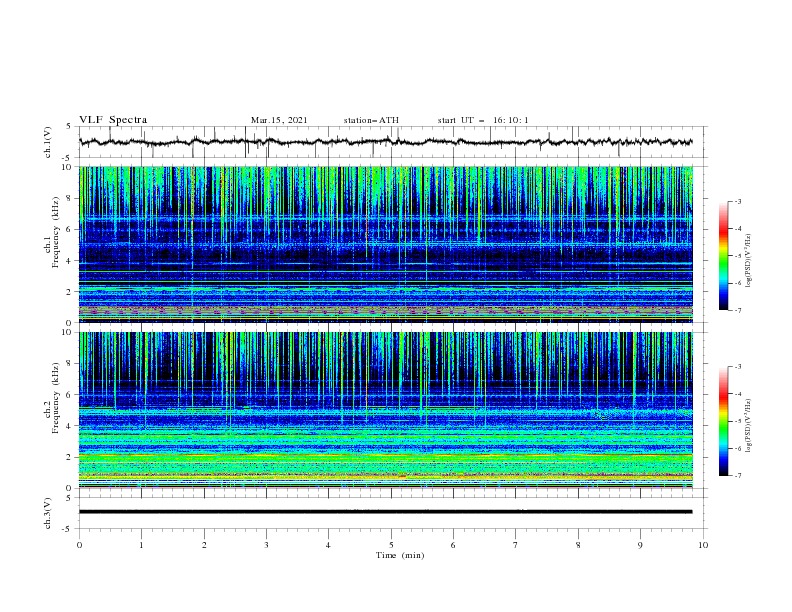
Task: Click the 'ch.2 Frequency (kHz)' axis label
Action: [52, 397]
